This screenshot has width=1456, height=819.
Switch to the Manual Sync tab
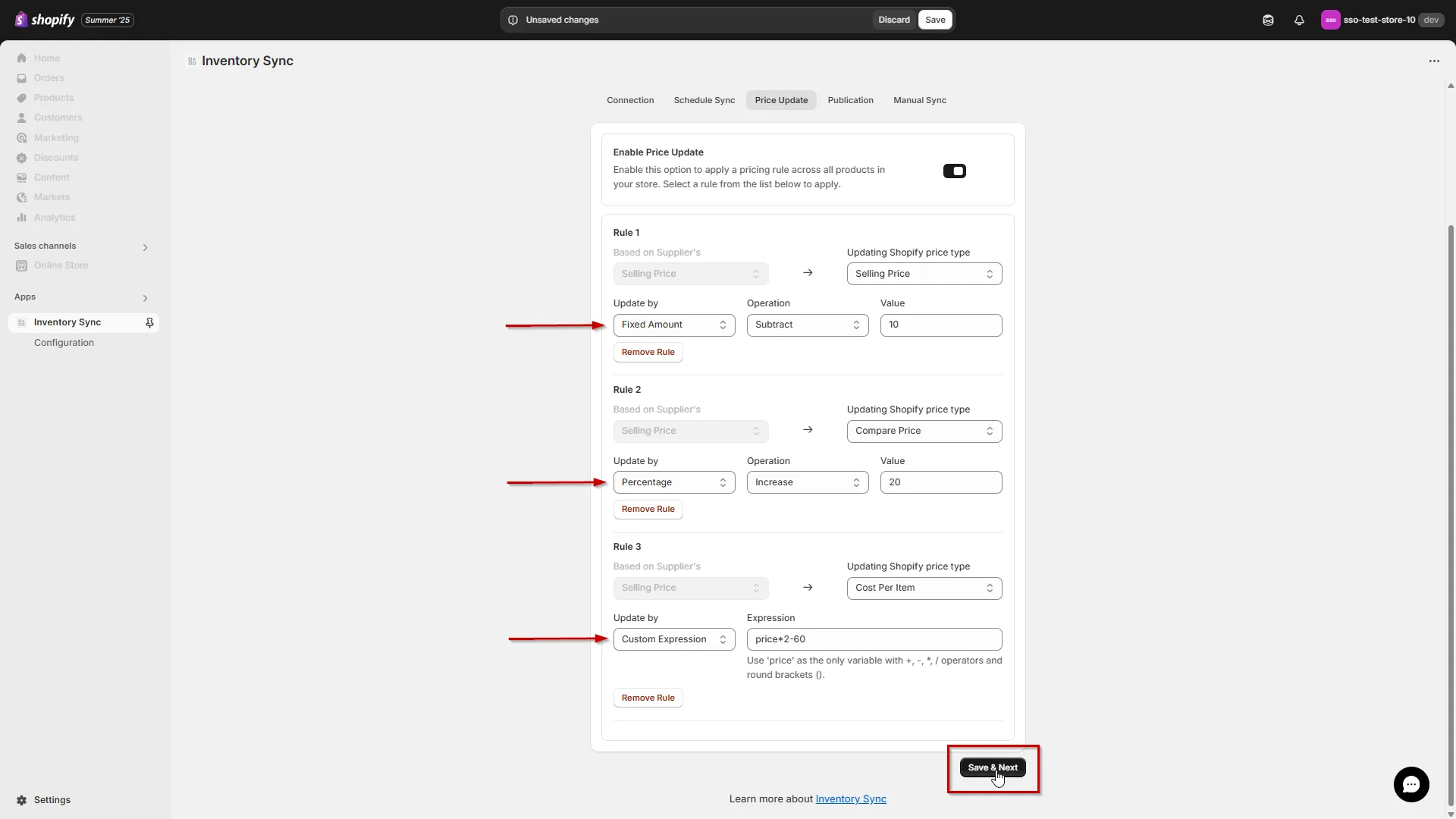[x=919, y=100]
